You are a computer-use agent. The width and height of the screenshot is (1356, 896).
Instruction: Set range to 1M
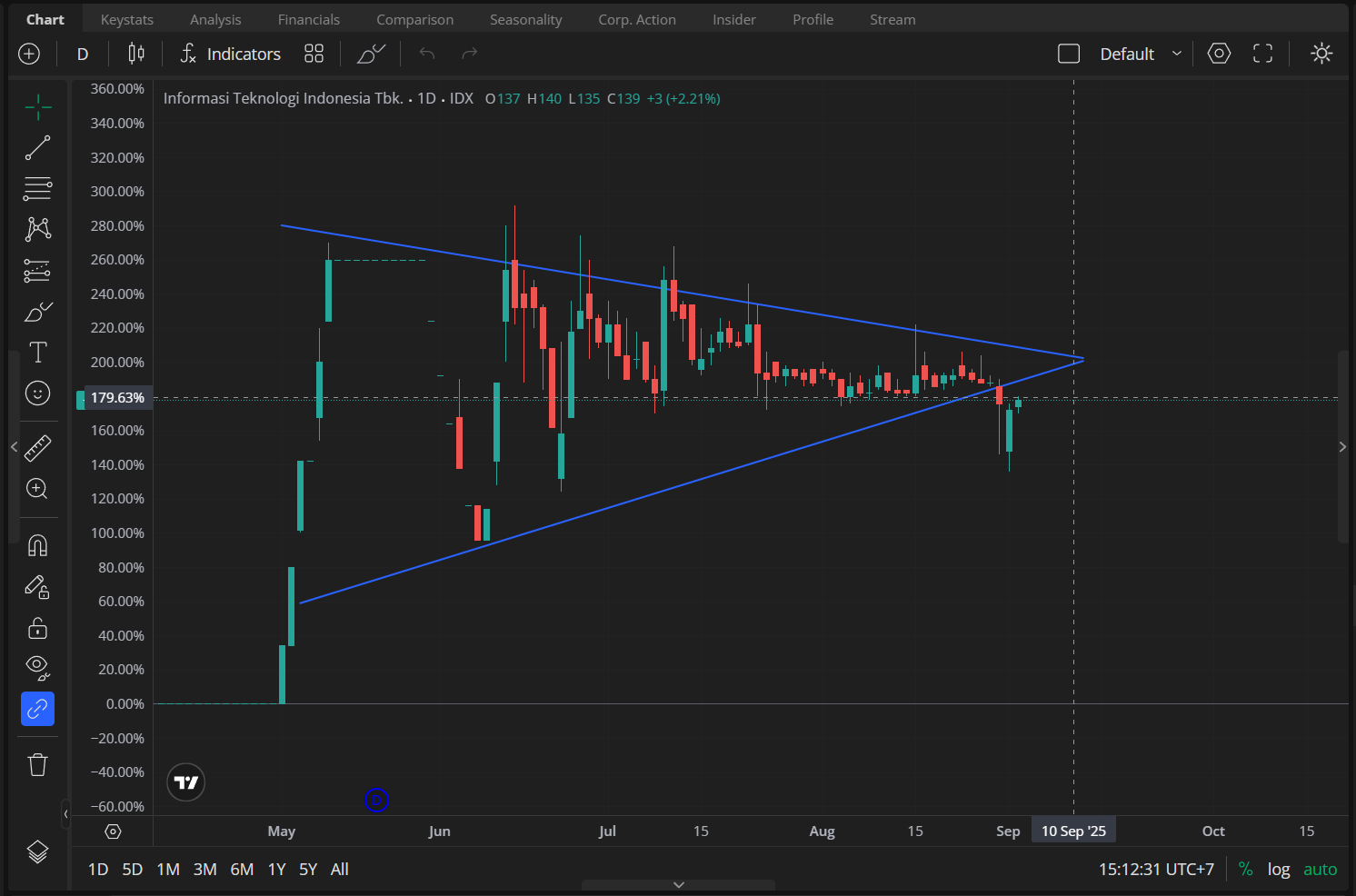(x=168, y=870)
